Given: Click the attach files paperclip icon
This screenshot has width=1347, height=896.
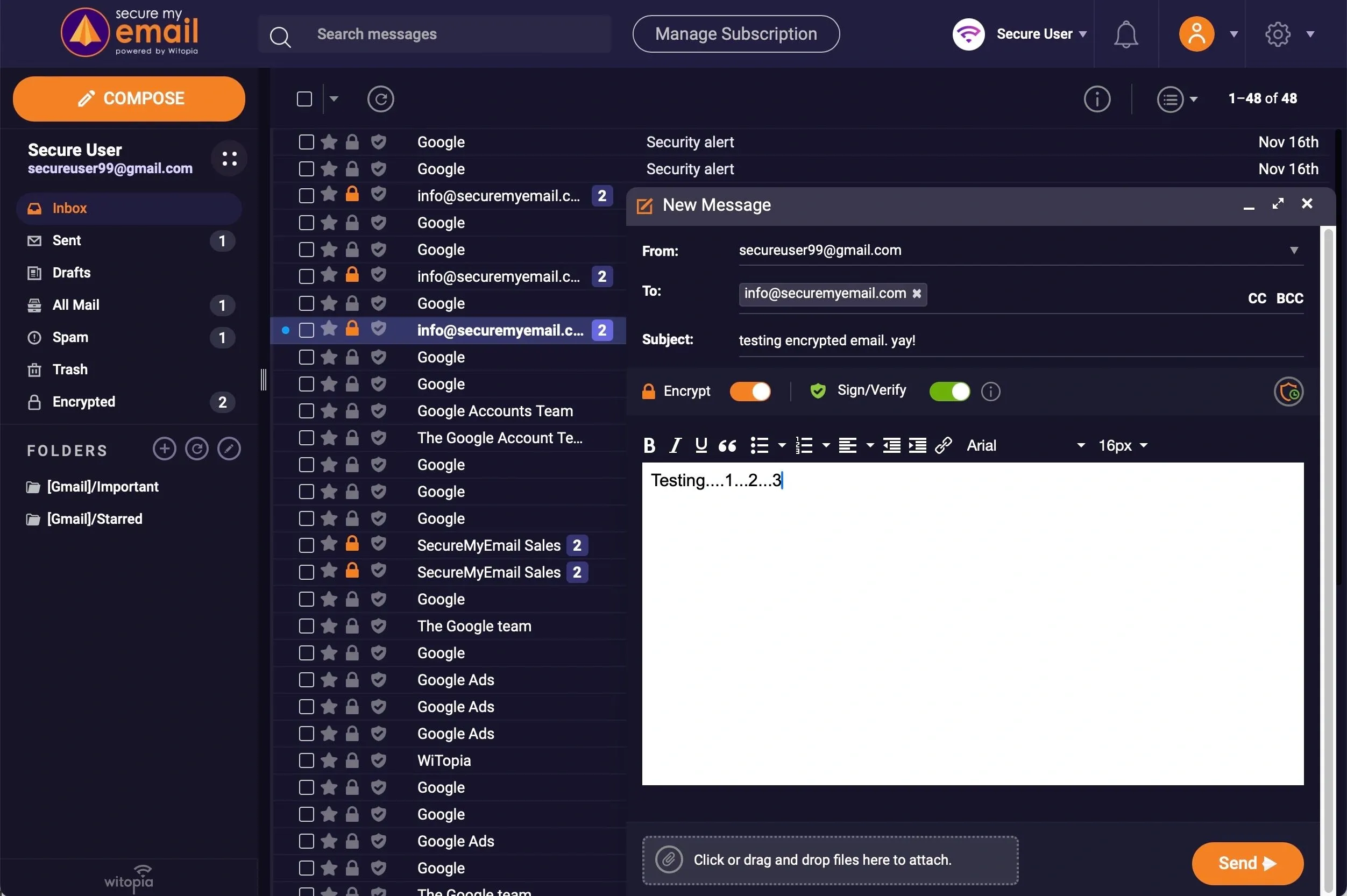Looking at the screenshot, I should [669, 859].
